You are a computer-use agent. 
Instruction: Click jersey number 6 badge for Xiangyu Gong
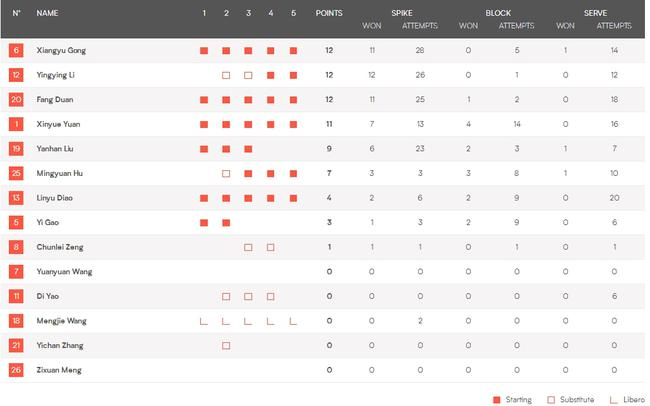[16, 50]
